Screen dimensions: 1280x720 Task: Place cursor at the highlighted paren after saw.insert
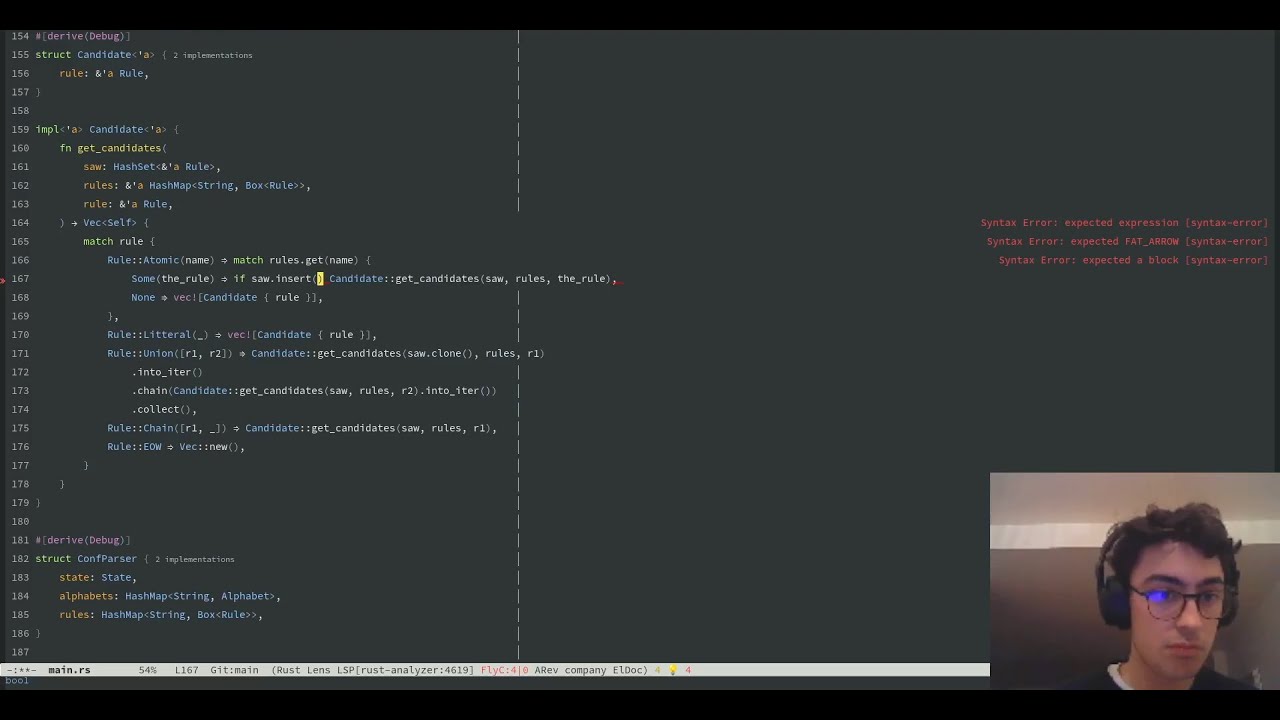point(320,279)
